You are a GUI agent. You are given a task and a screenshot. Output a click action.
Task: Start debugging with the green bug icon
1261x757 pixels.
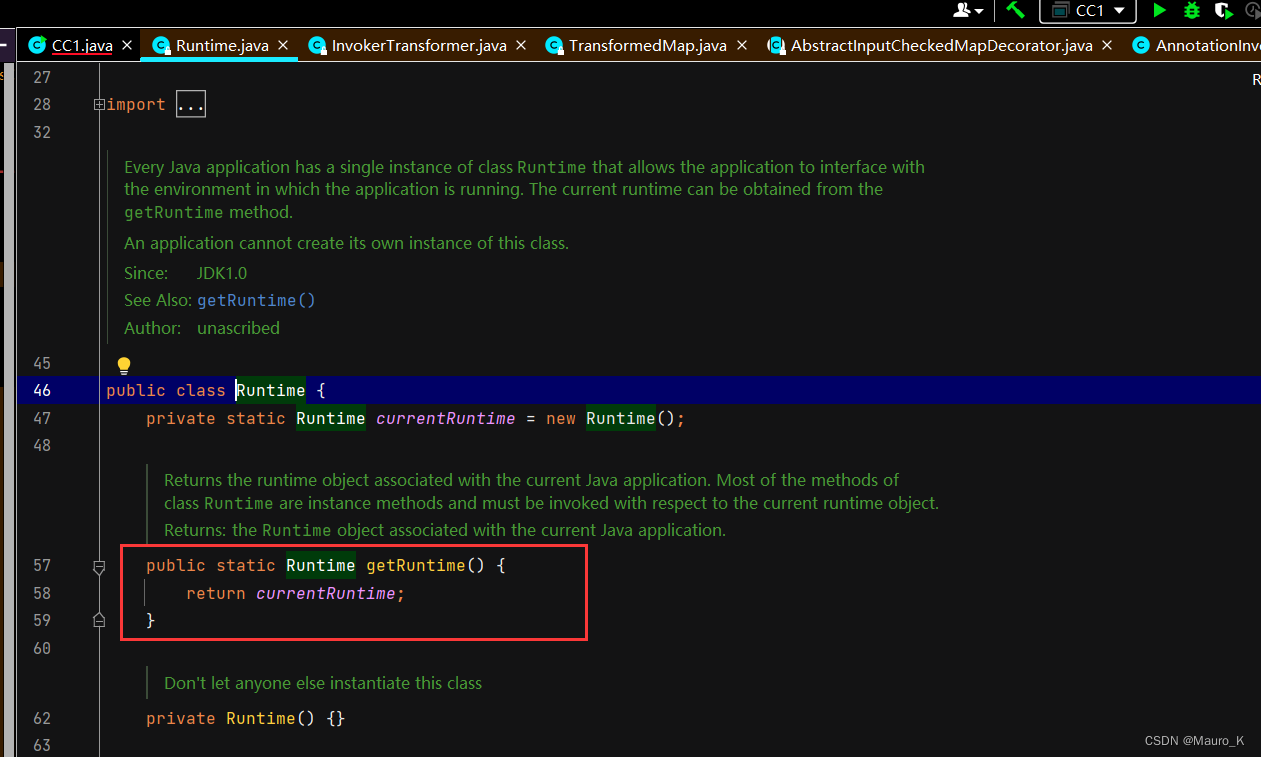[x=1192, y=10]
